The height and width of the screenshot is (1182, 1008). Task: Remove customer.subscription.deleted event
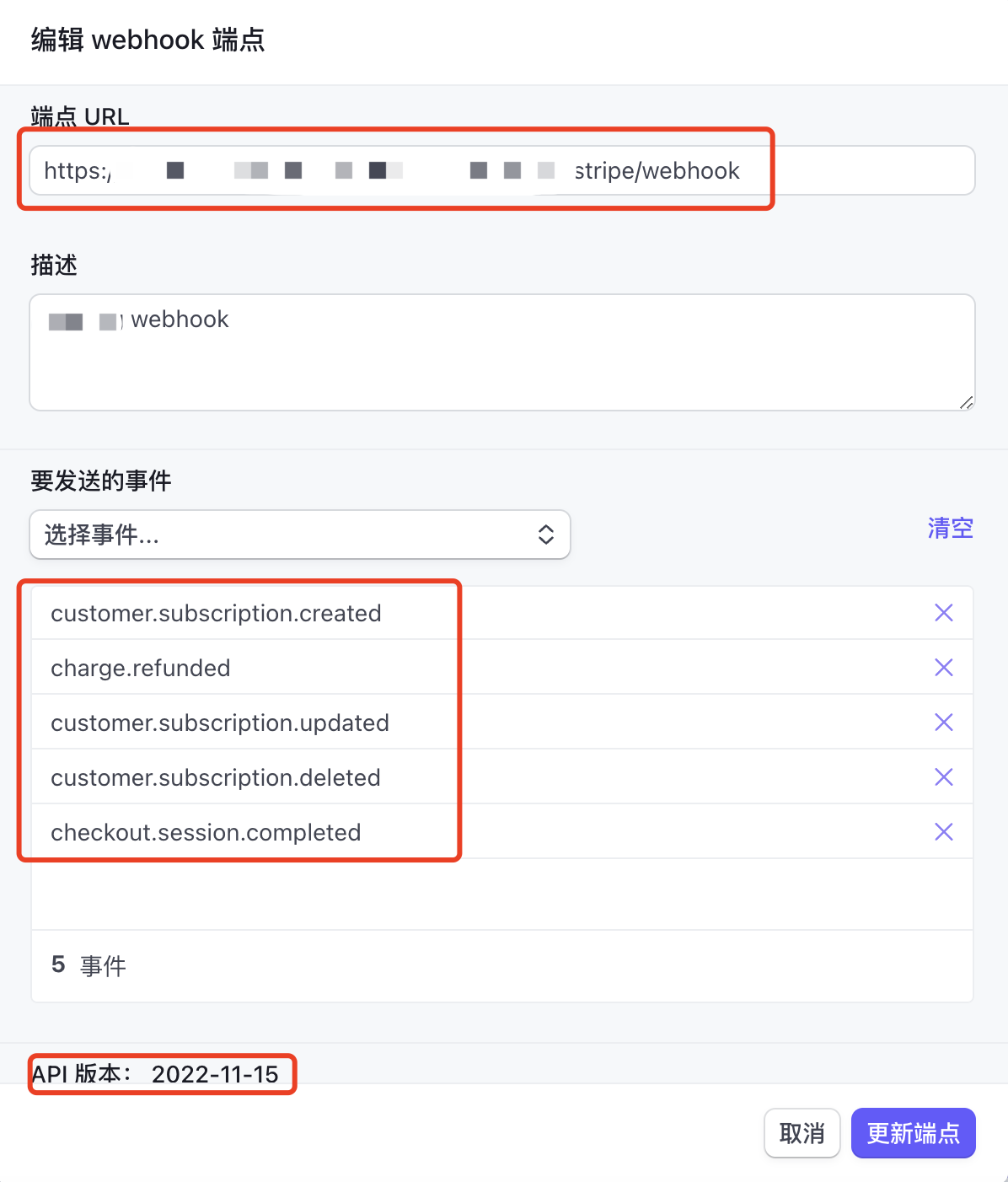click(x=944, y=777)
